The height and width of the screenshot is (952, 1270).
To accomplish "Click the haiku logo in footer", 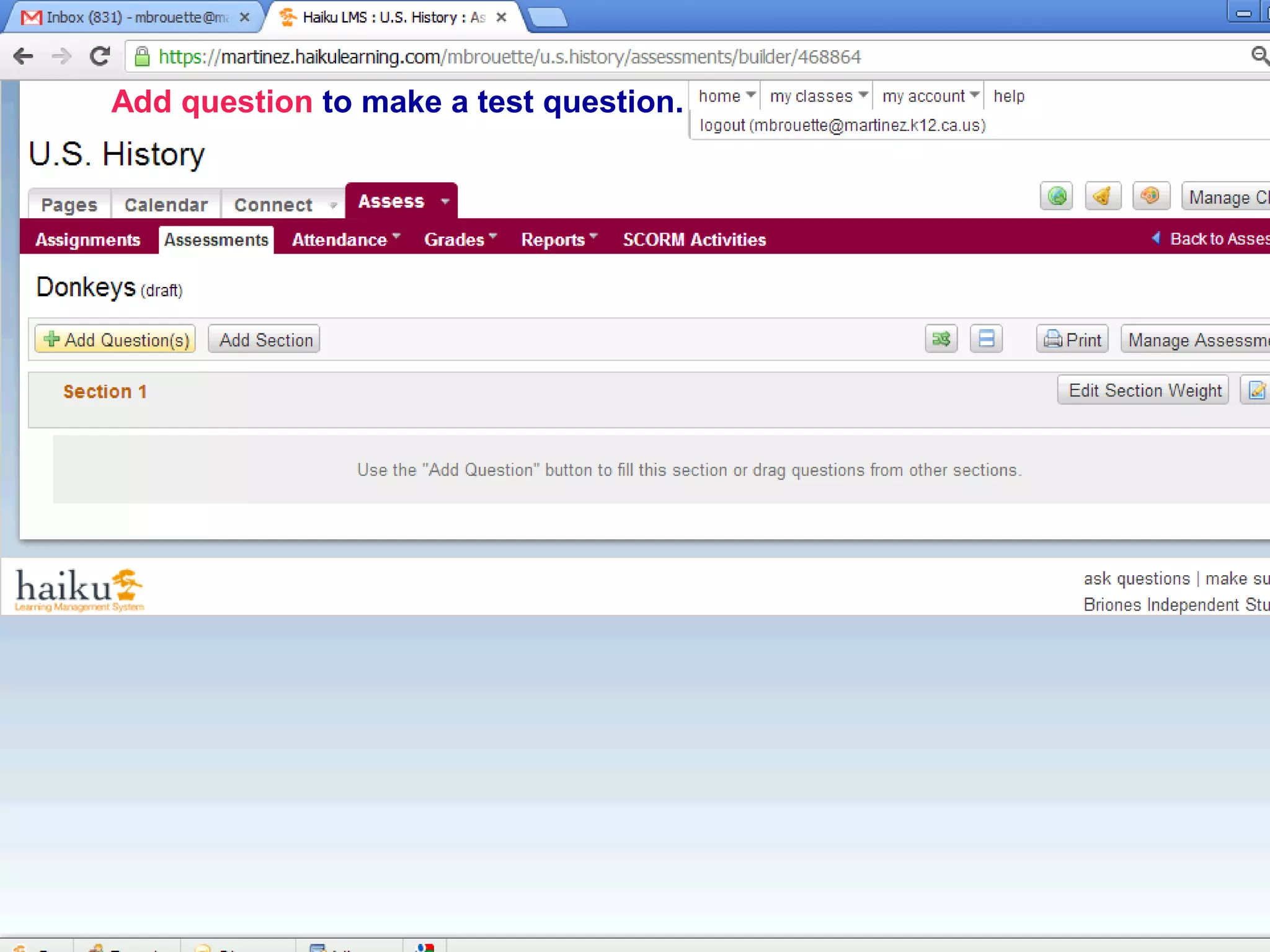I will tap(79, 589).
